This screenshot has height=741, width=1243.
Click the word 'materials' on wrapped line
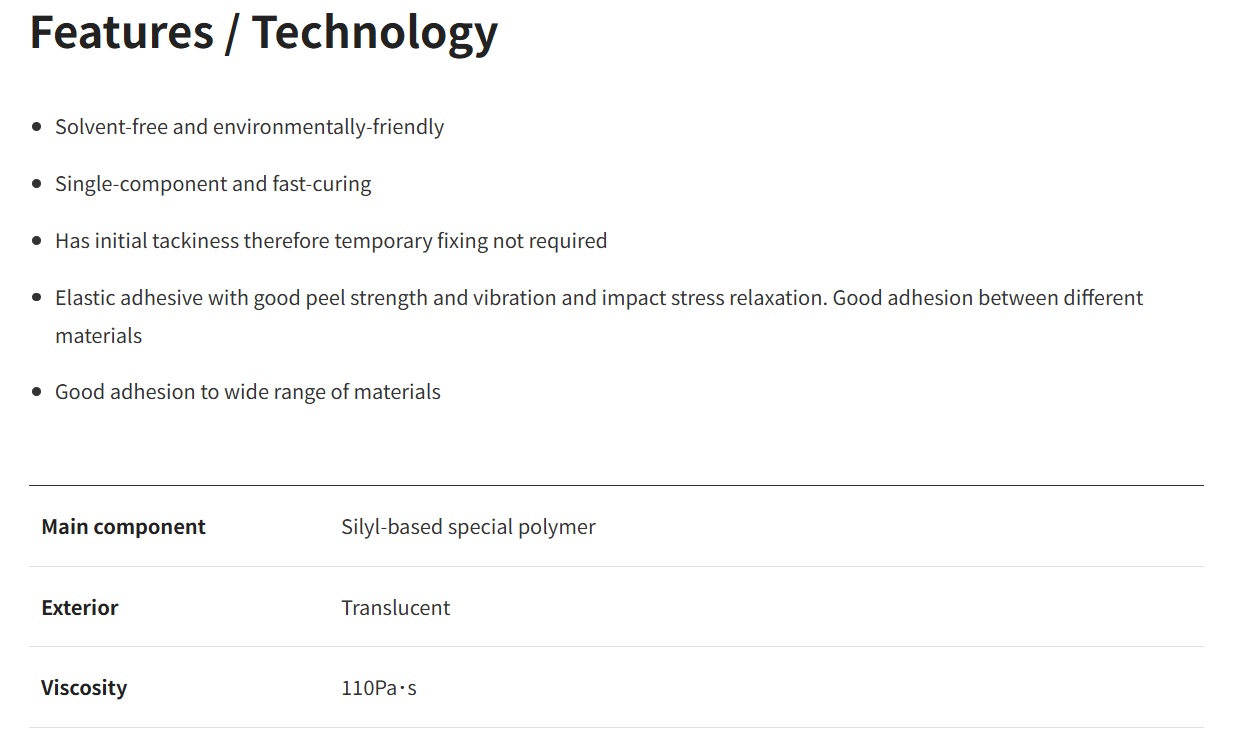(98, 336)
